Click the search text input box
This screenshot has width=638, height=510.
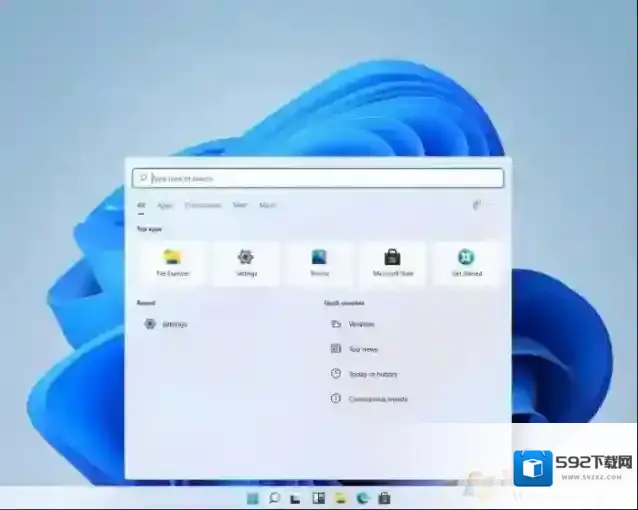(x=320, y=179)
